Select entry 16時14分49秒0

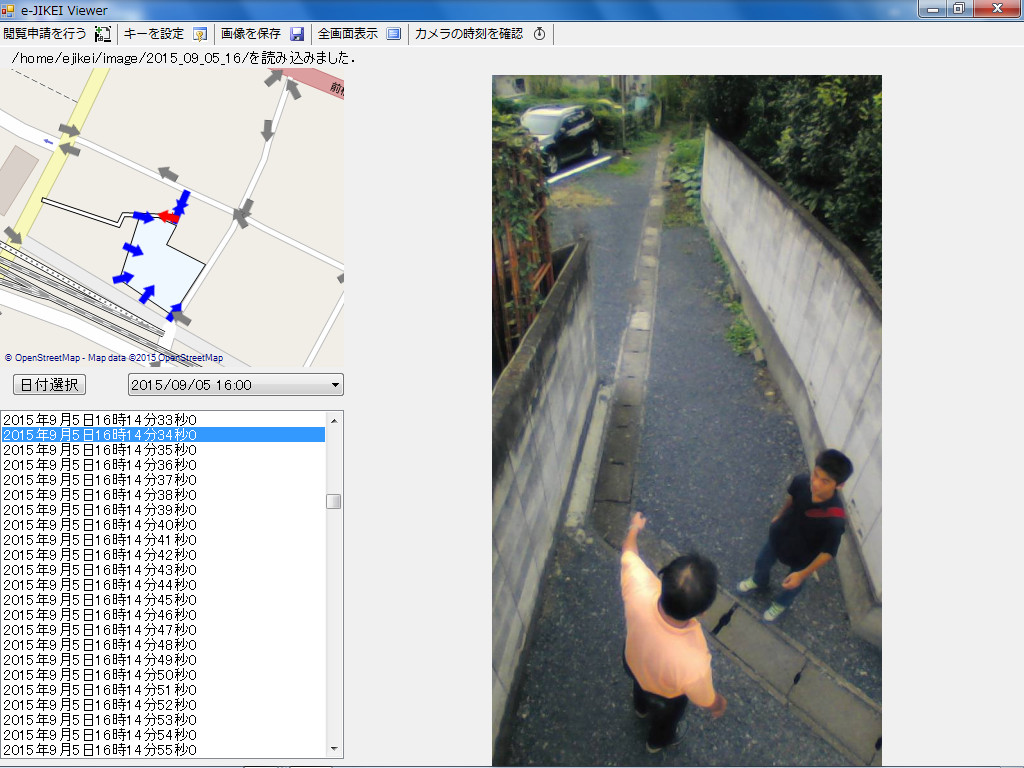(163, 660)
